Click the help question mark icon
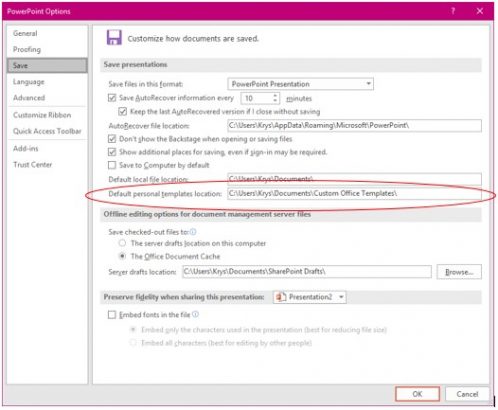Image resolution: width=498 pixels, height=410 pixels. click(453, 11)
